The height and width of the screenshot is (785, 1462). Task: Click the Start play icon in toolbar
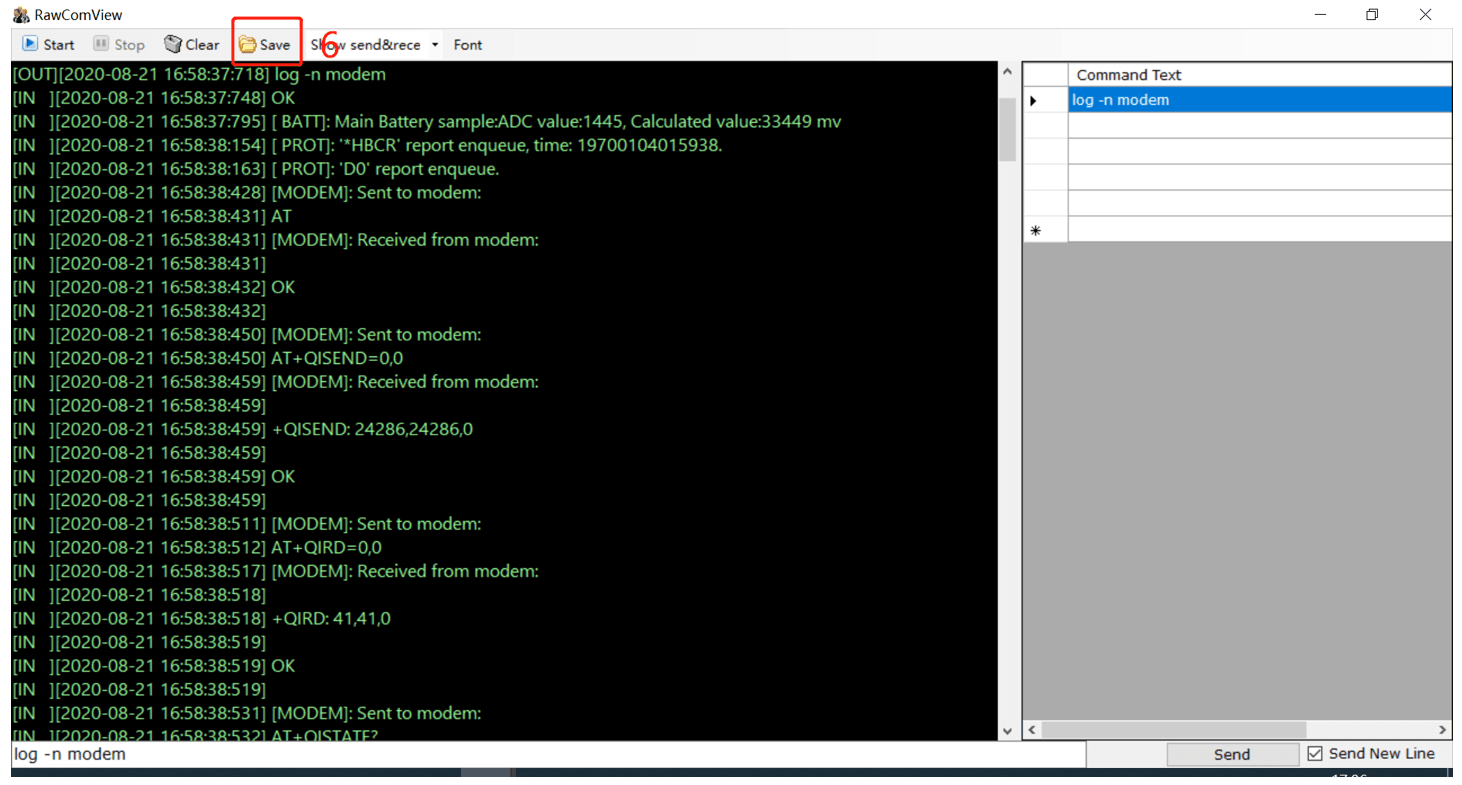pos(30,44)
